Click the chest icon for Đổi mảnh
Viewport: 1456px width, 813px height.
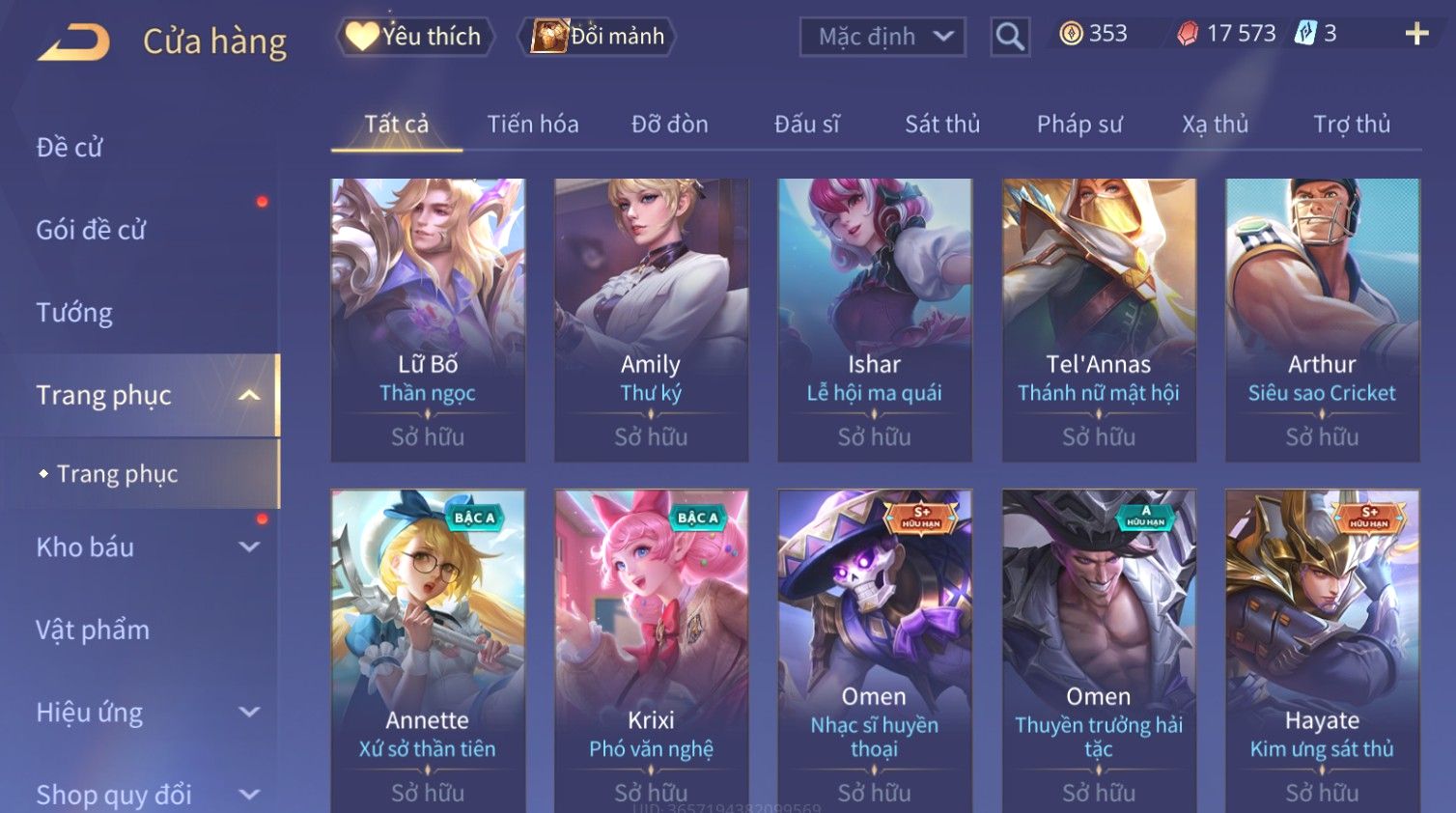click(549, 36)
